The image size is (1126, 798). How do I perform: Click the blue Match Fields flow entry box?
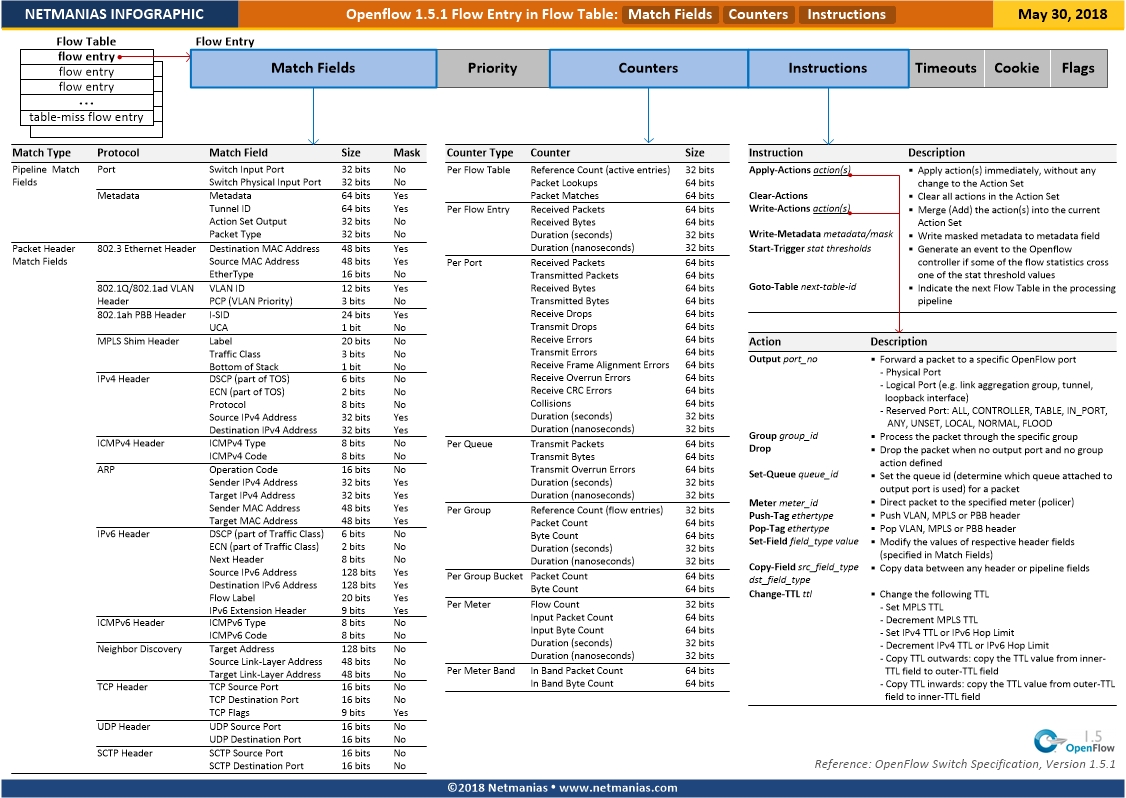tap(313, 68)
